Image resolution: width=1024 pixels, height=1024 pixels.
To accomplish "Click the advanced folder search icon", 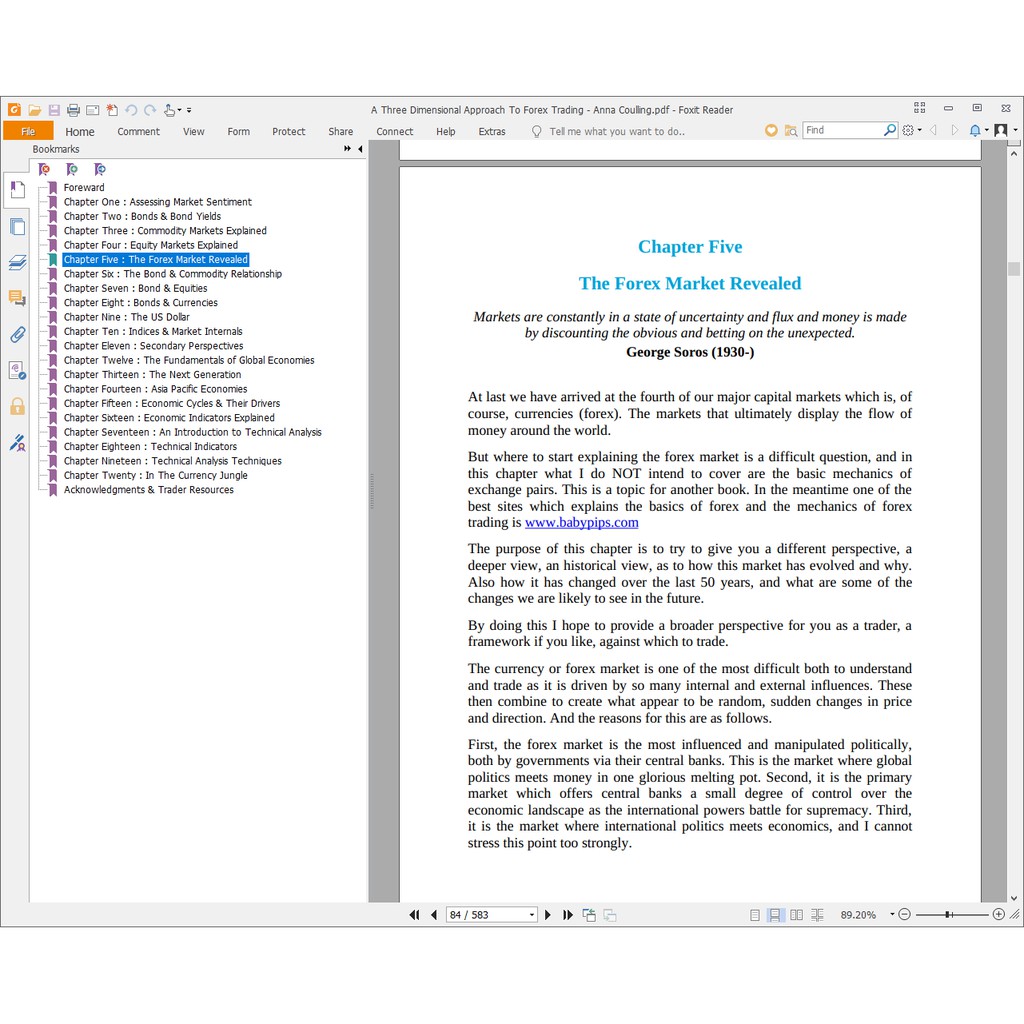I will click(791, 131).
